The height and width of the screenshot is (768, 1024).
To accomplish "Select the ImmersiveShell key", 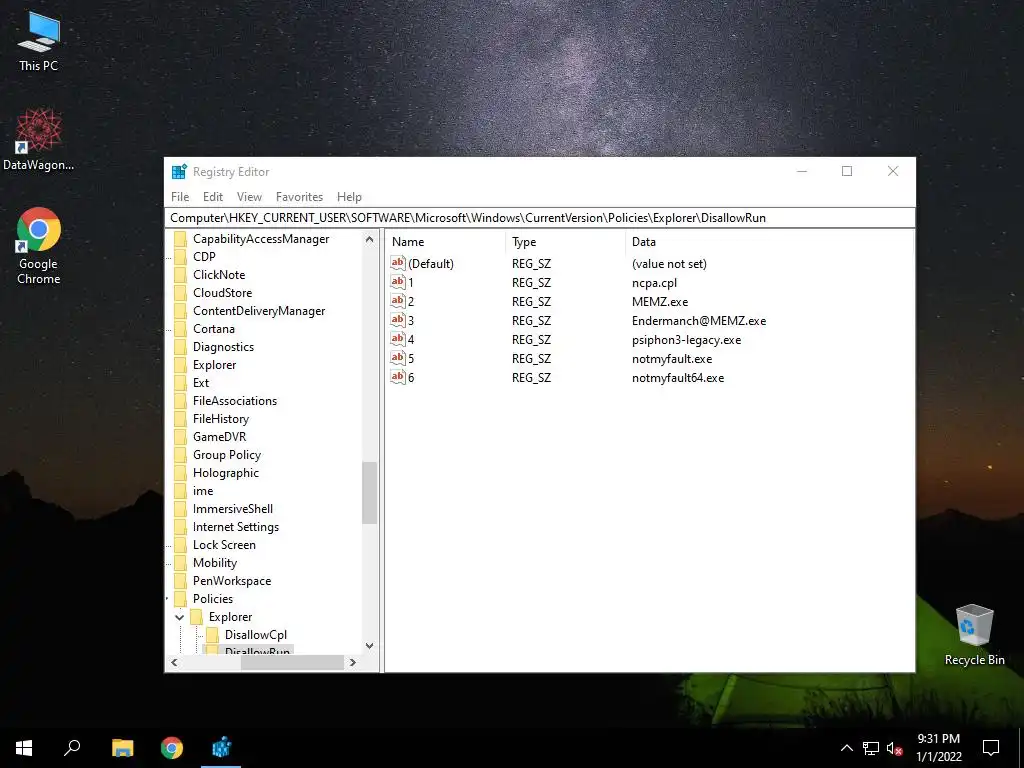I will click(232, 509).
